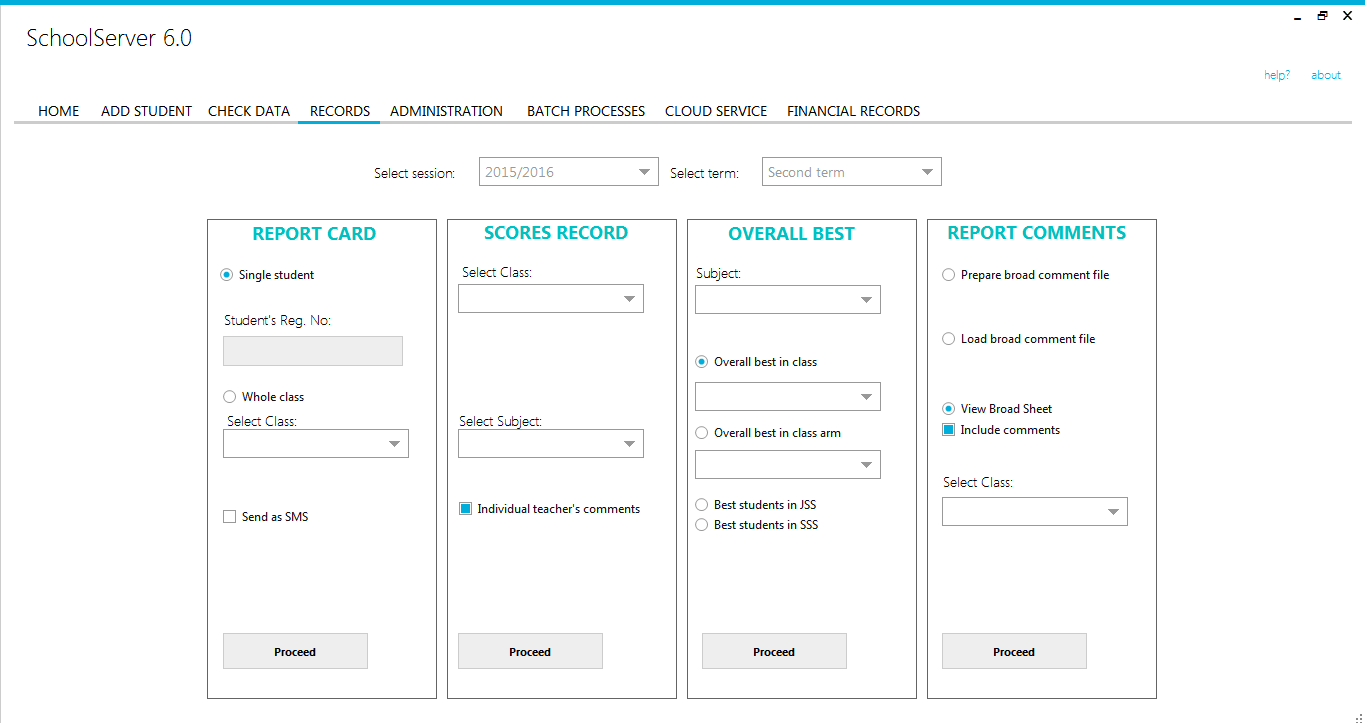Uncheck the Include comments option

pyautogui.click(x=947, y=429)
